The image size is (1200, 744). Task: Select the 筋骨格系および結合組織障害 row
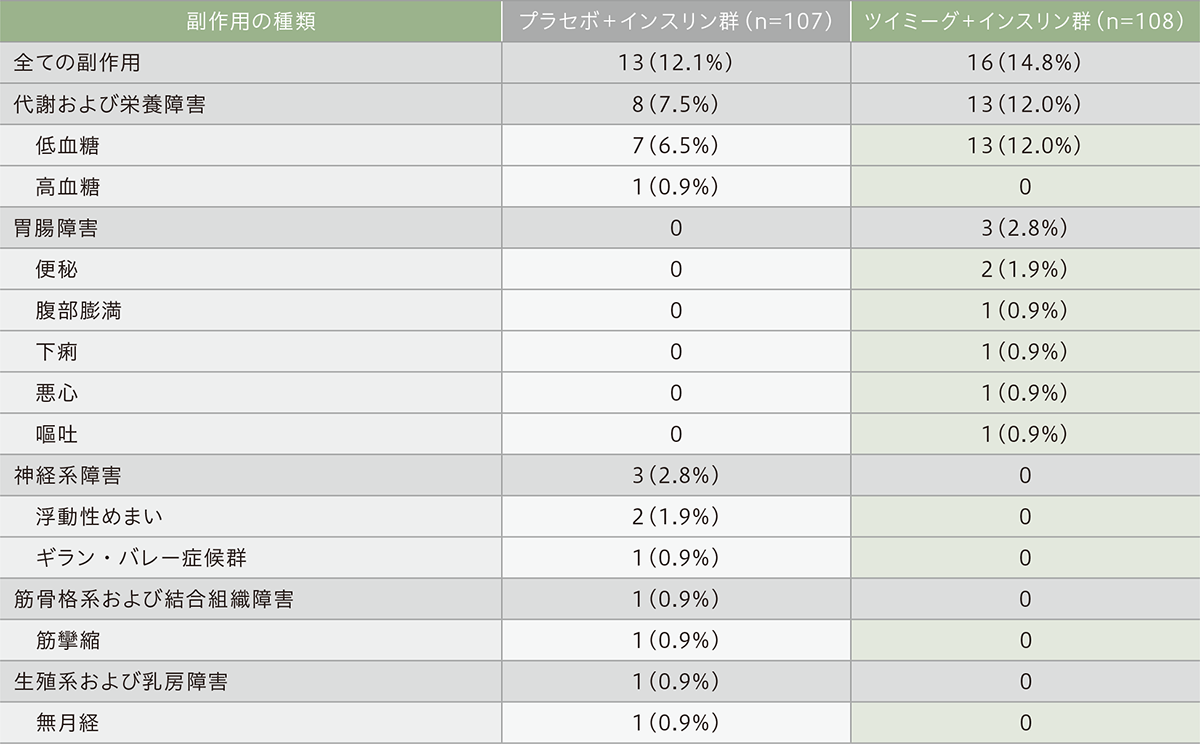point(153,599)
